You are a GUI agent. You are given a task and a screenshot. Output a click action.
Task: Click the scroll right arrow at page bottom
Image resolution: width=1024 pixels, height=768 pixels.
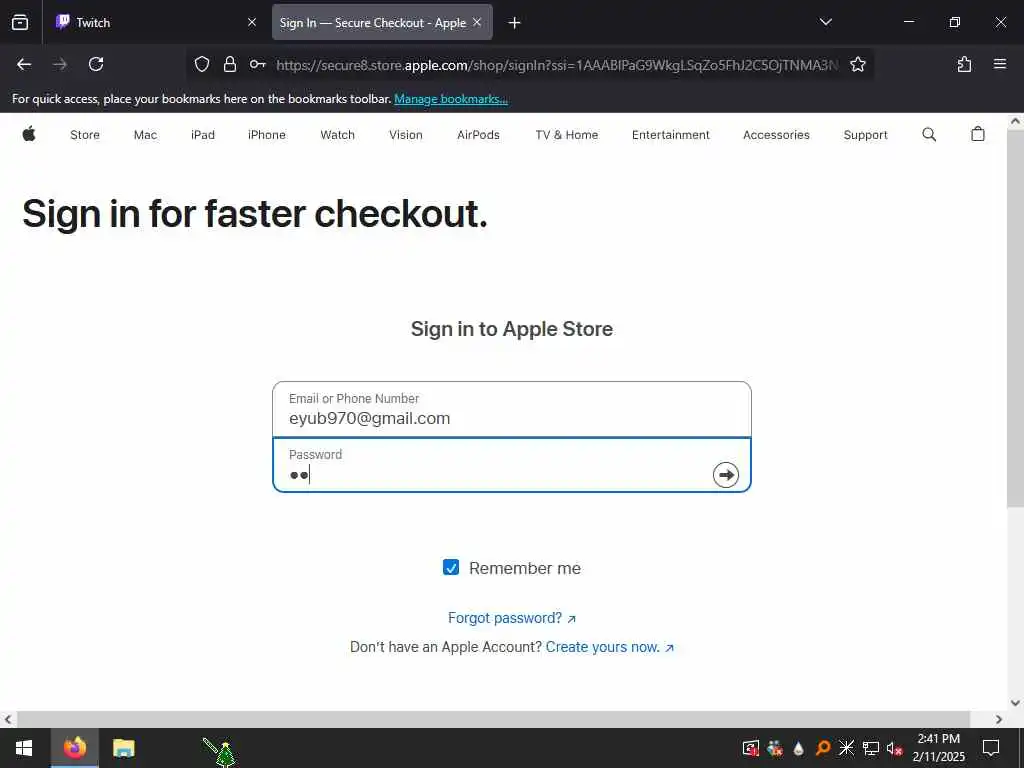(x=999, y=719)
